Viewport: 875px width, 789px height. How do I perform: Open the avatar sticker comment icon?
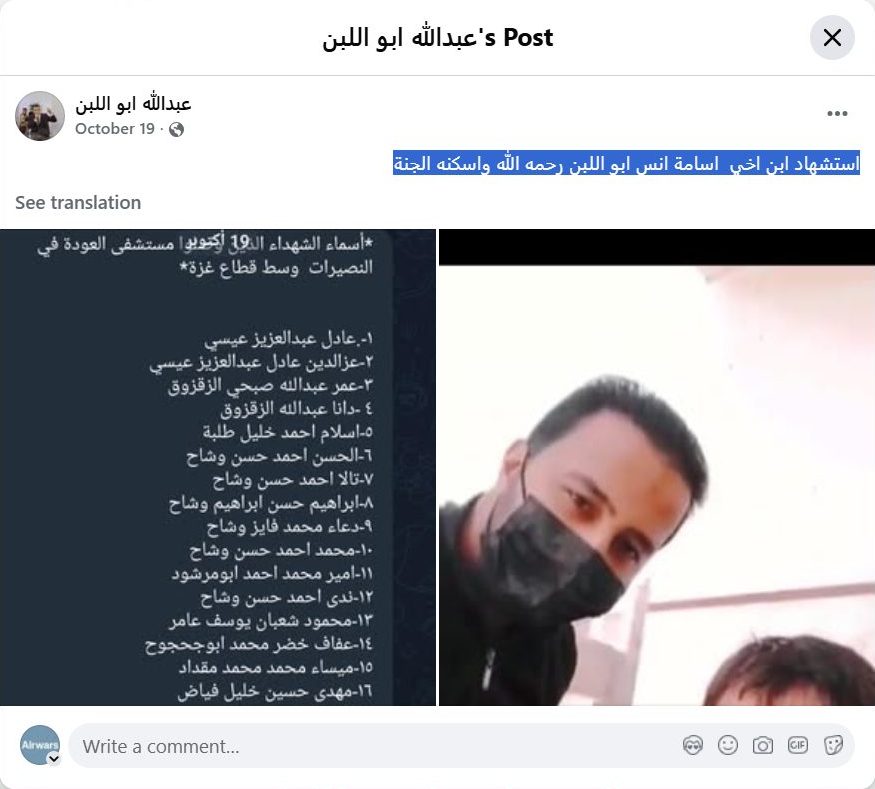click(x=693, y=745)
